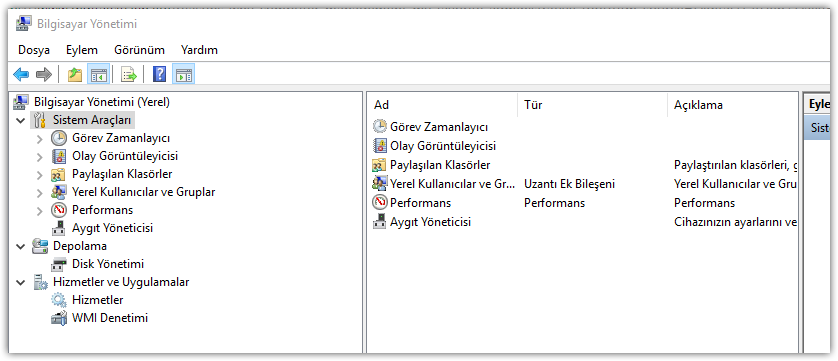Collapse the Hizmetler ve Uygulamalar tree node
This screenshot has height=361, width=838.
point(21,282)
